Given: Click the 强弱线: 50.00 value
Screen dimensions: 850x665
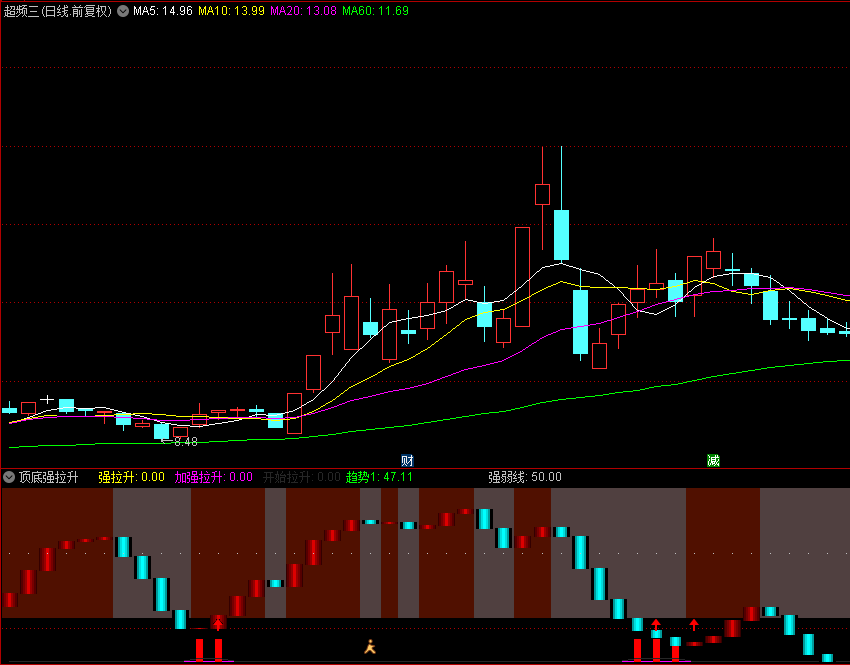Looking at the screenshot, I should 525,477.
